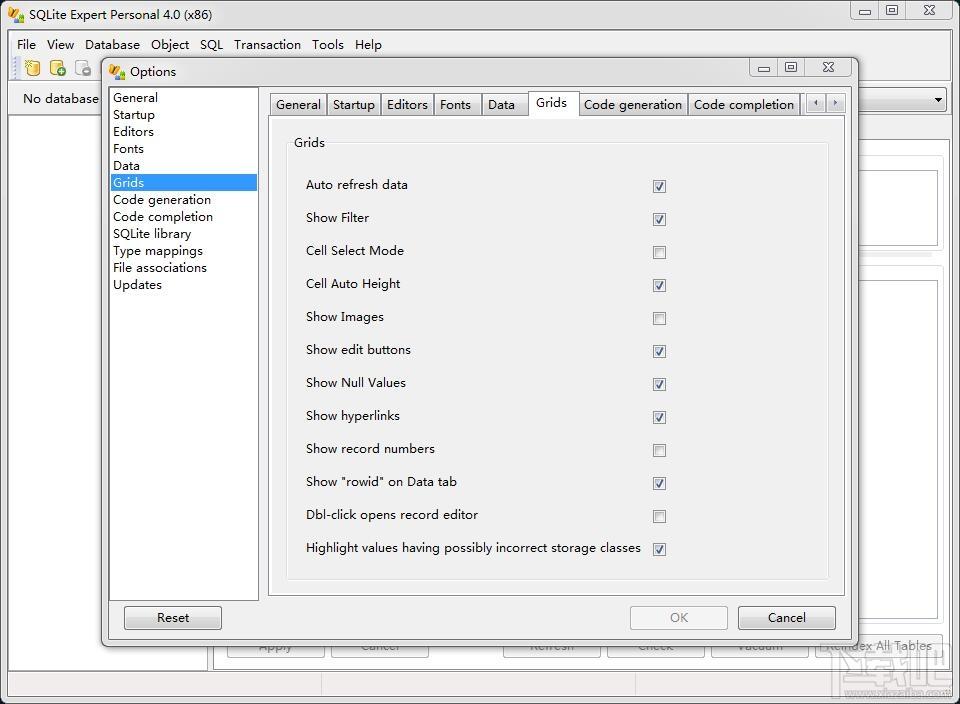
Task: Disable the Show Filter checkbox
Action: coord(659,219)
